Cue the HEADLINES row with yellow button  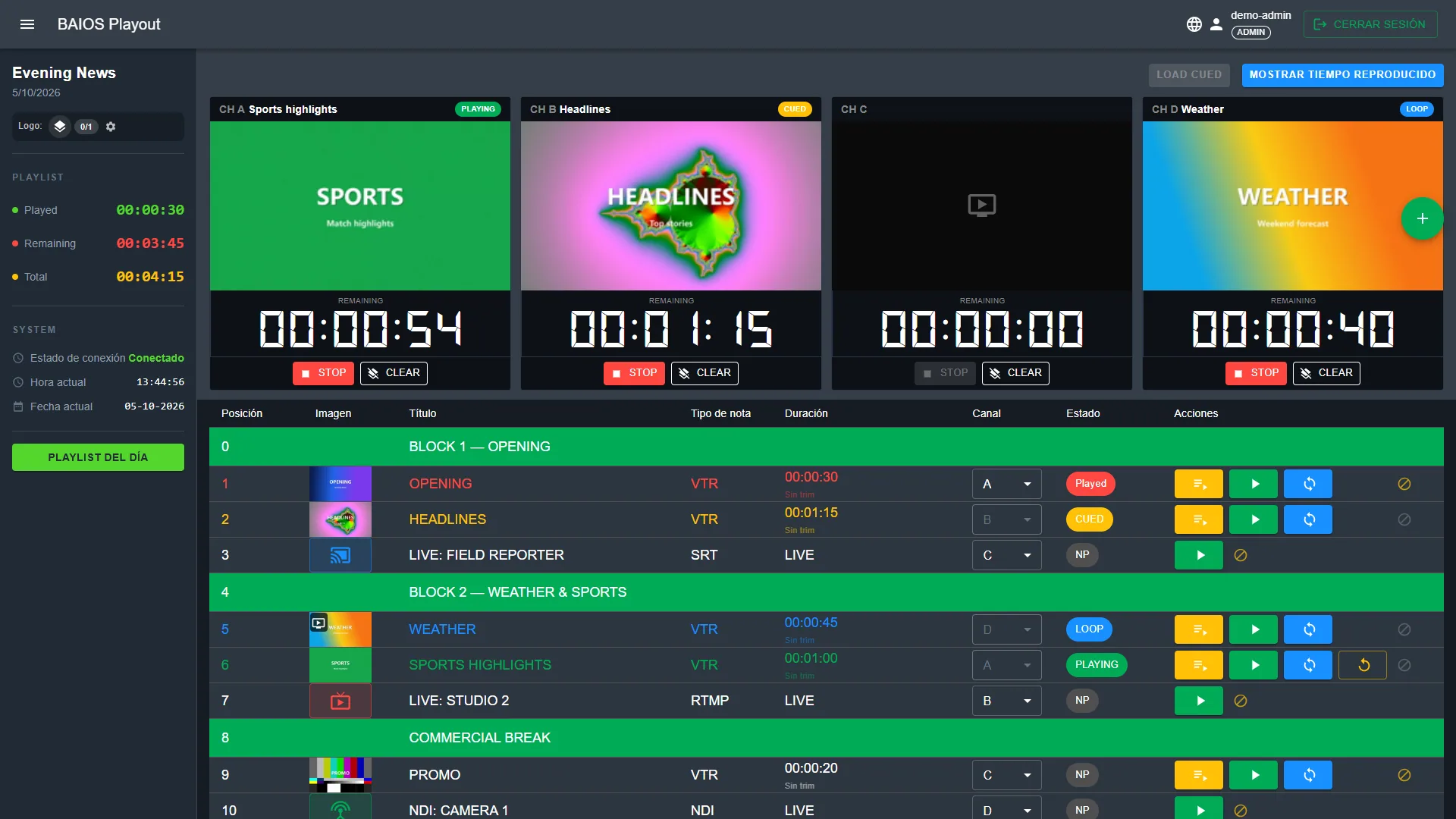[1198, 519]
